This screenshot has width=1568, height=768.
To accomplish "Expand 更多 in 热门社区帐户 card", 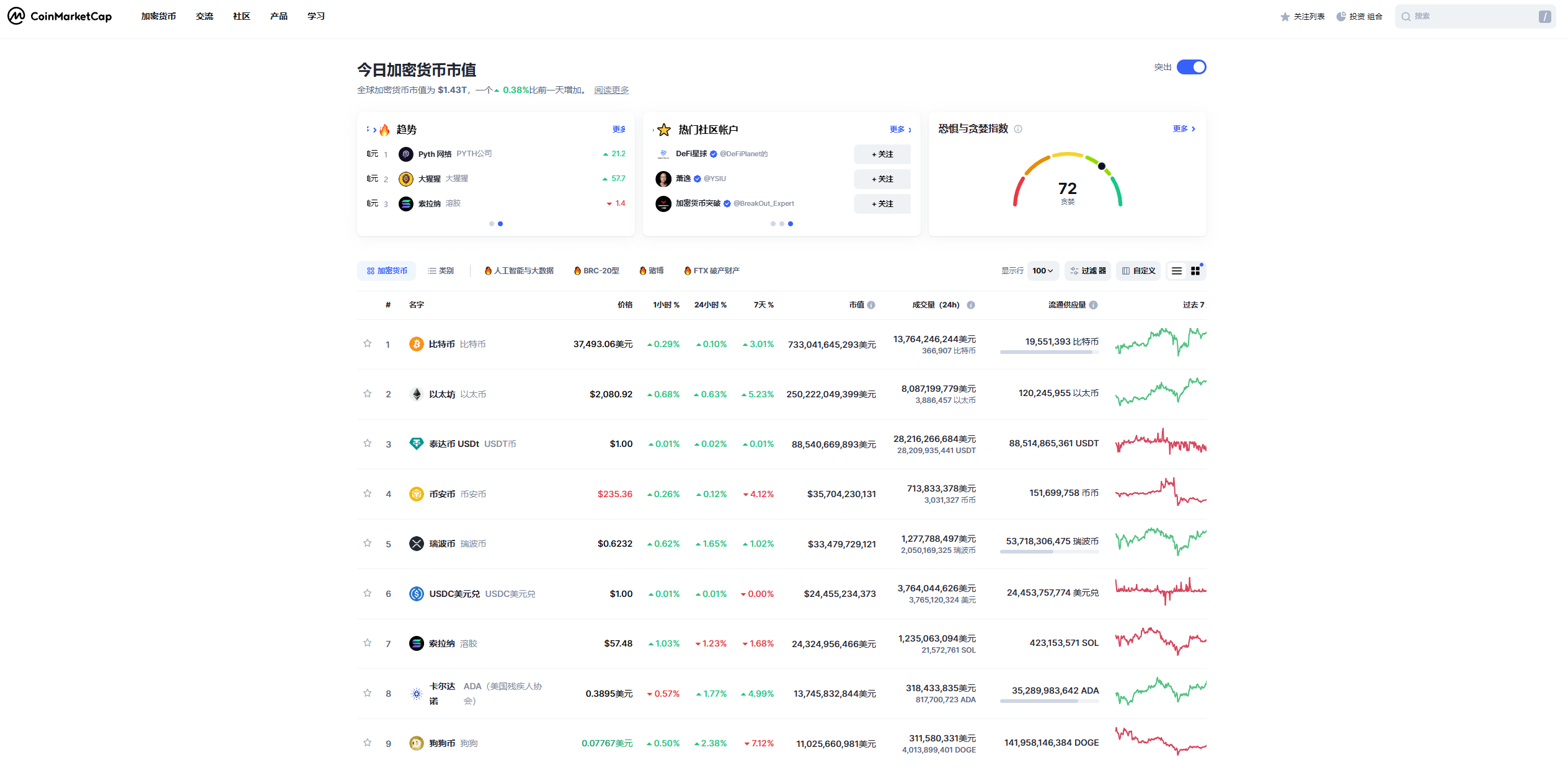I will pos(900,130).
